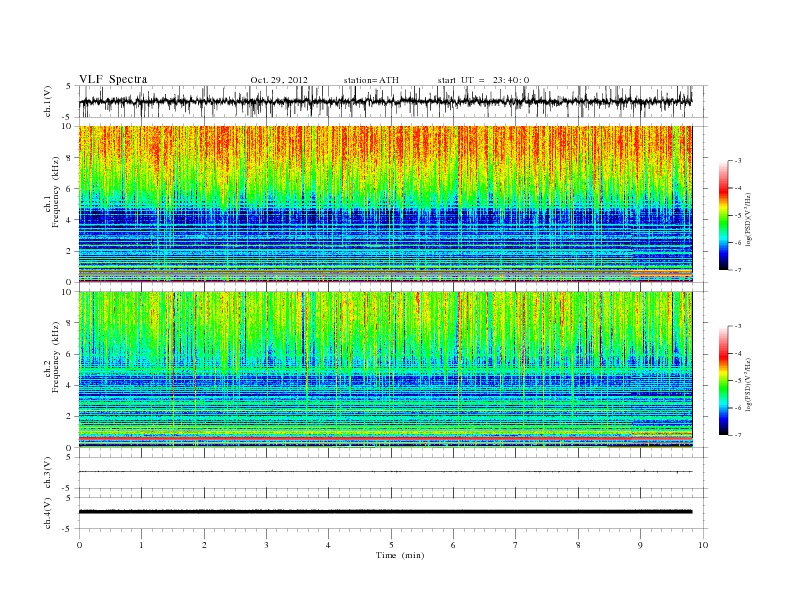792x612 pixels.
Task: Click the ch.4 thick waveform trace
Action: coord(385,512)
